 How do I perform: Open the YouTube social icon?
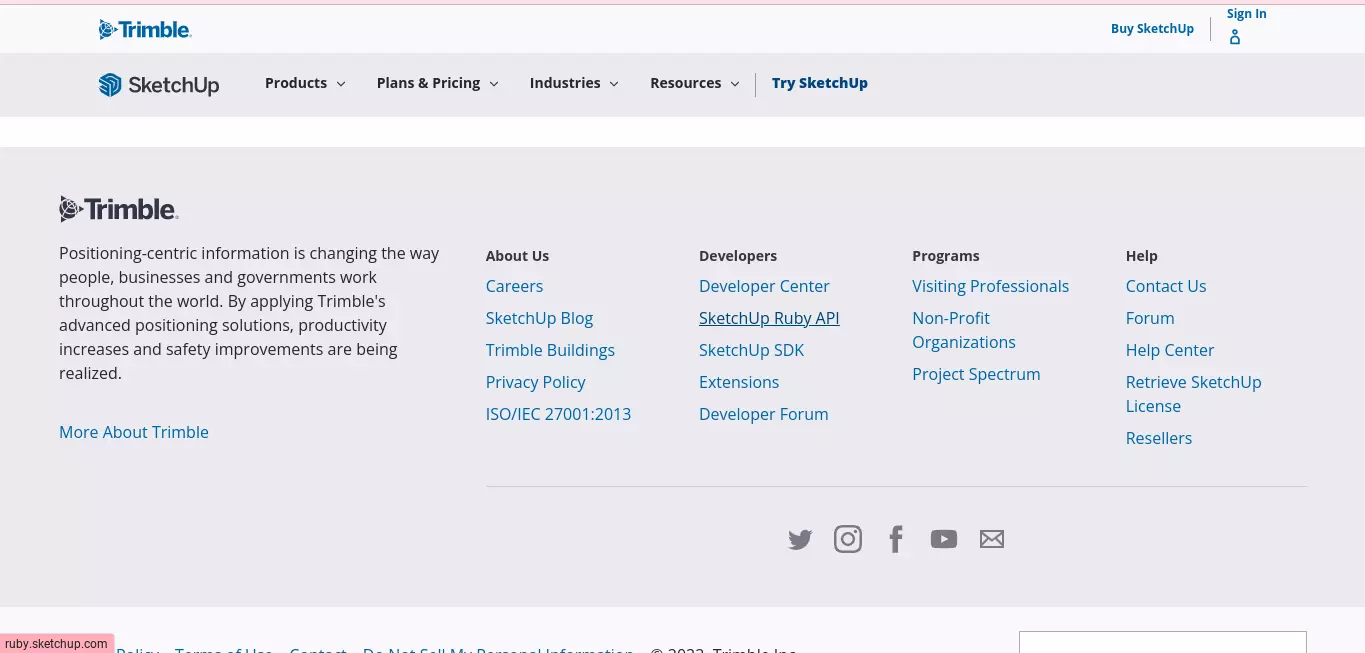click(944, 539)
